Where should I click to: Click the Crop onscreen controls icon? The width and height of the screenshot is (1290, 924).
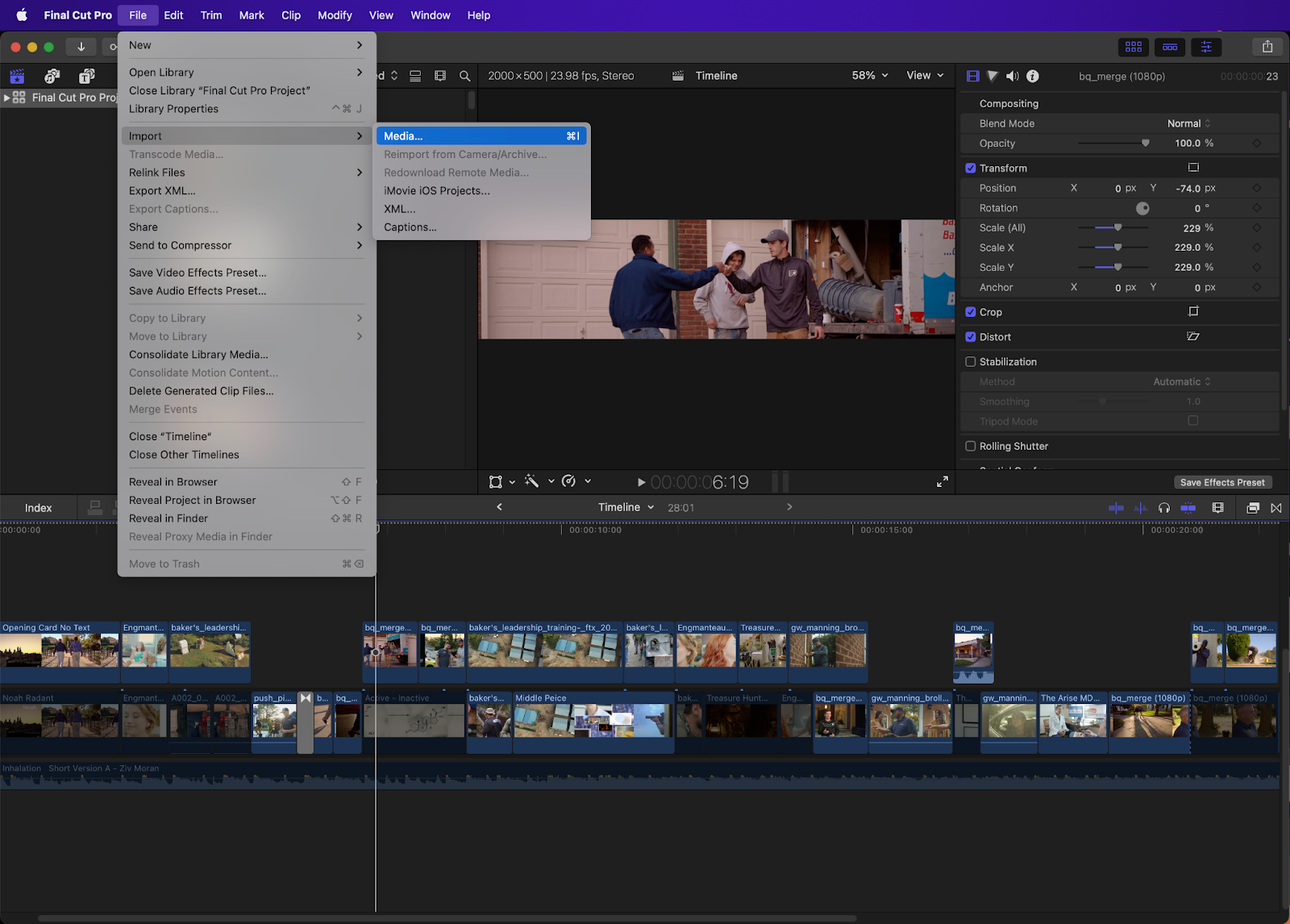[x=1193, y=312]
